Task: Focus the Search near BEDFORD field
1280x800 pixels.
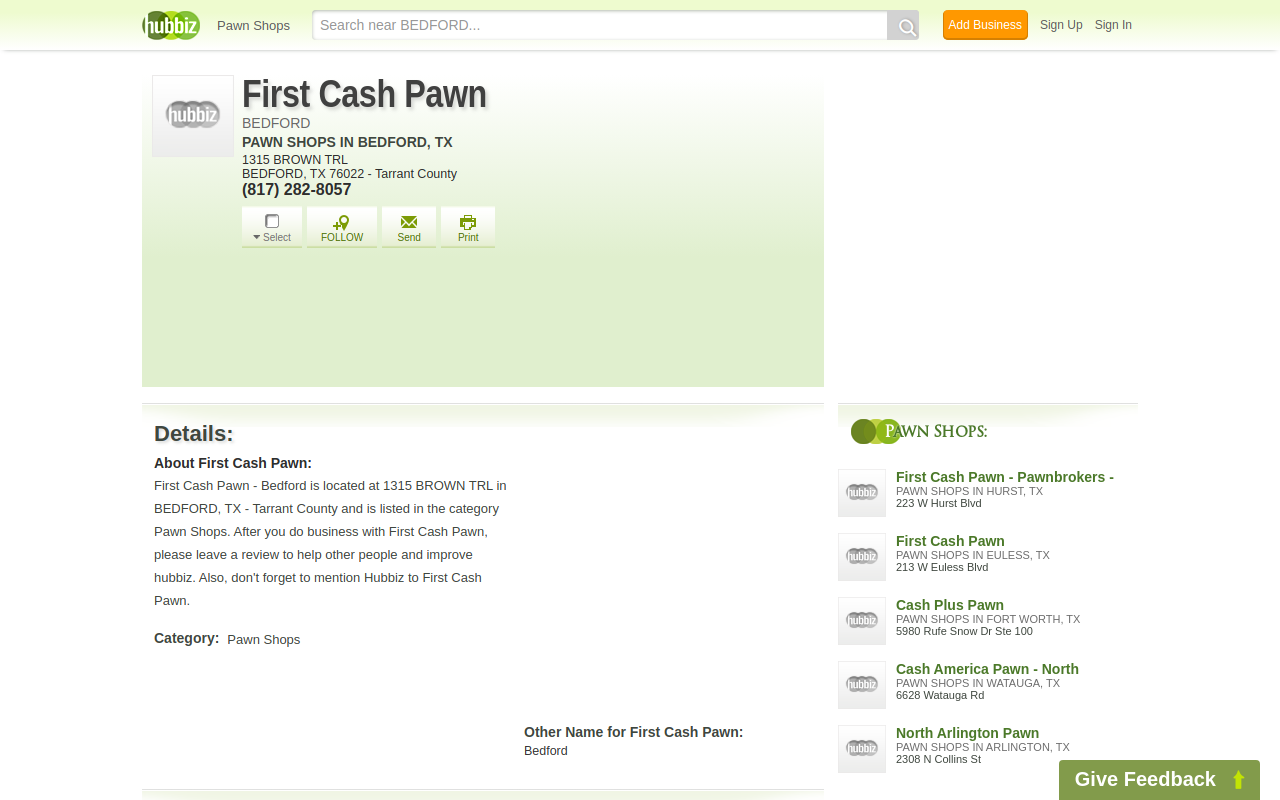Action: coord(600,26)
